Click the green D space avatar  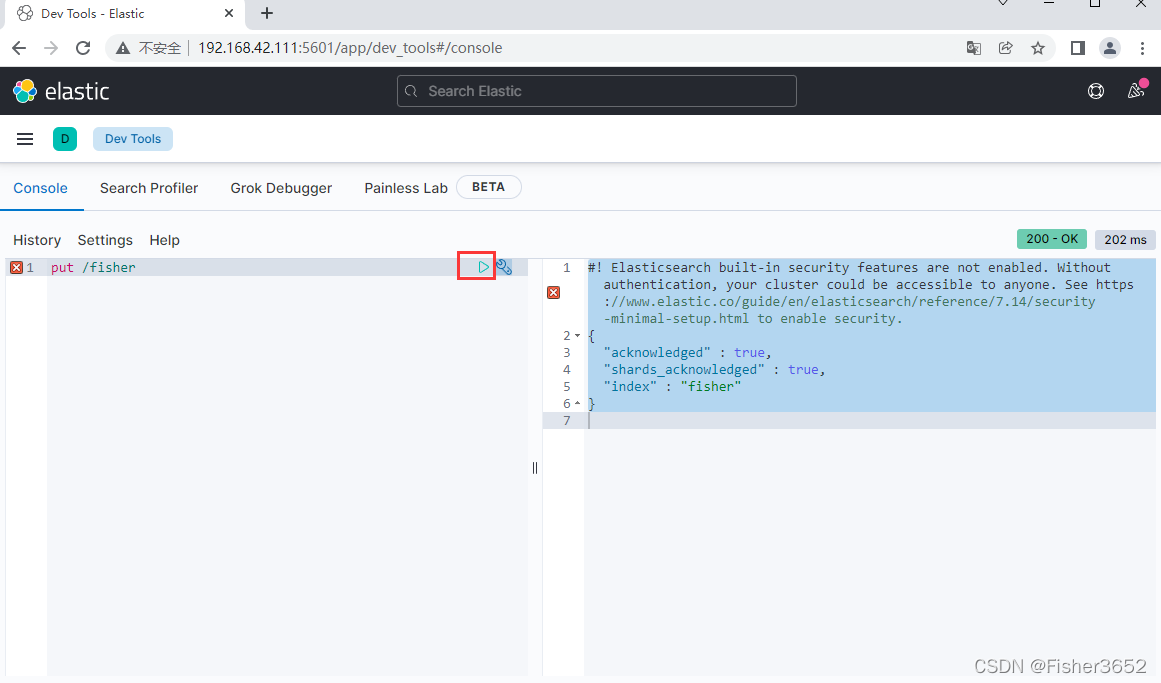click(x=65, y=139)
